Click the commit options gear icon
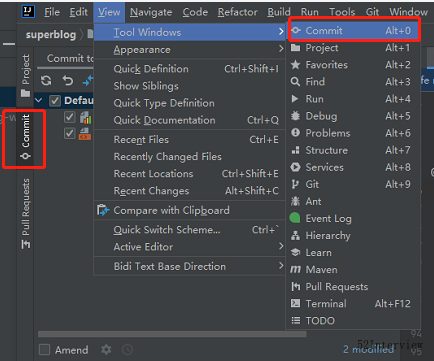 (106, 350)
